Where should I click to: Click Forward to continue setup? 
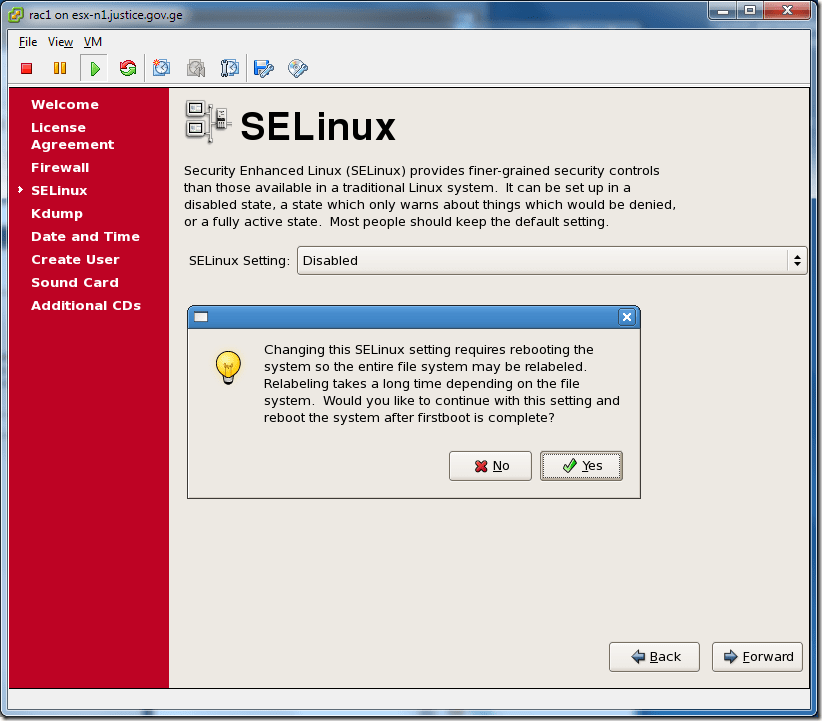point(757,657)
